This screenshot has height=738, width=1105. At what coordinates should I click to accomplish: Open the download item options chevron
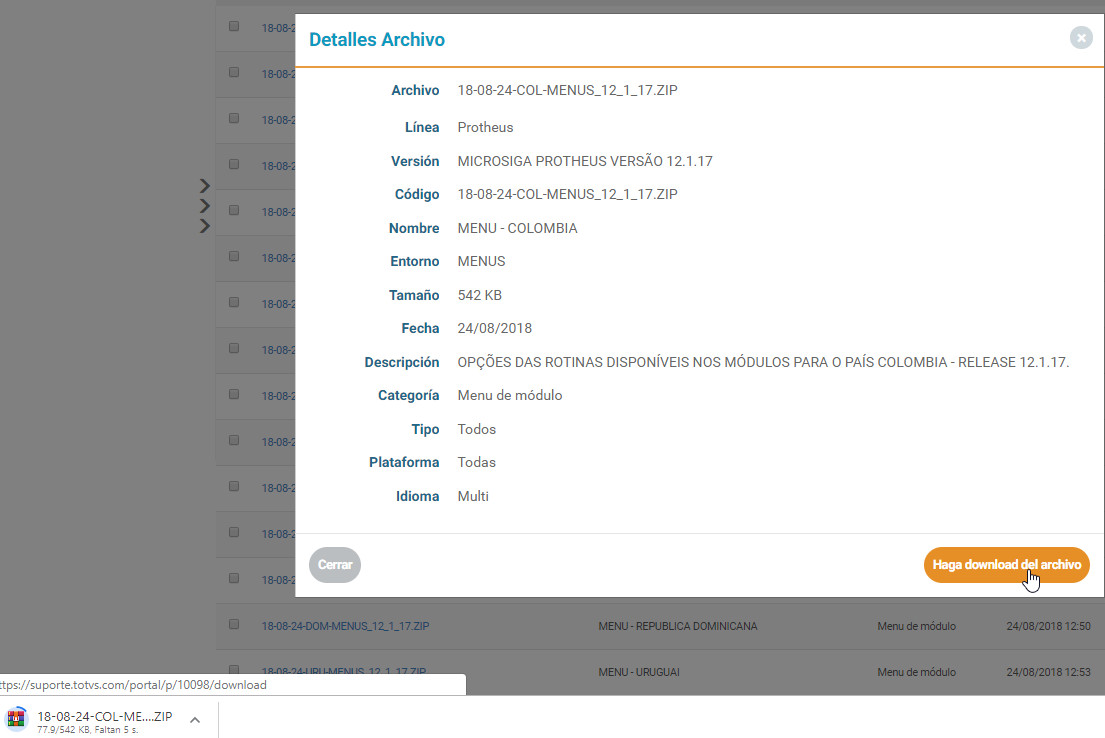[x=195, y=720]
